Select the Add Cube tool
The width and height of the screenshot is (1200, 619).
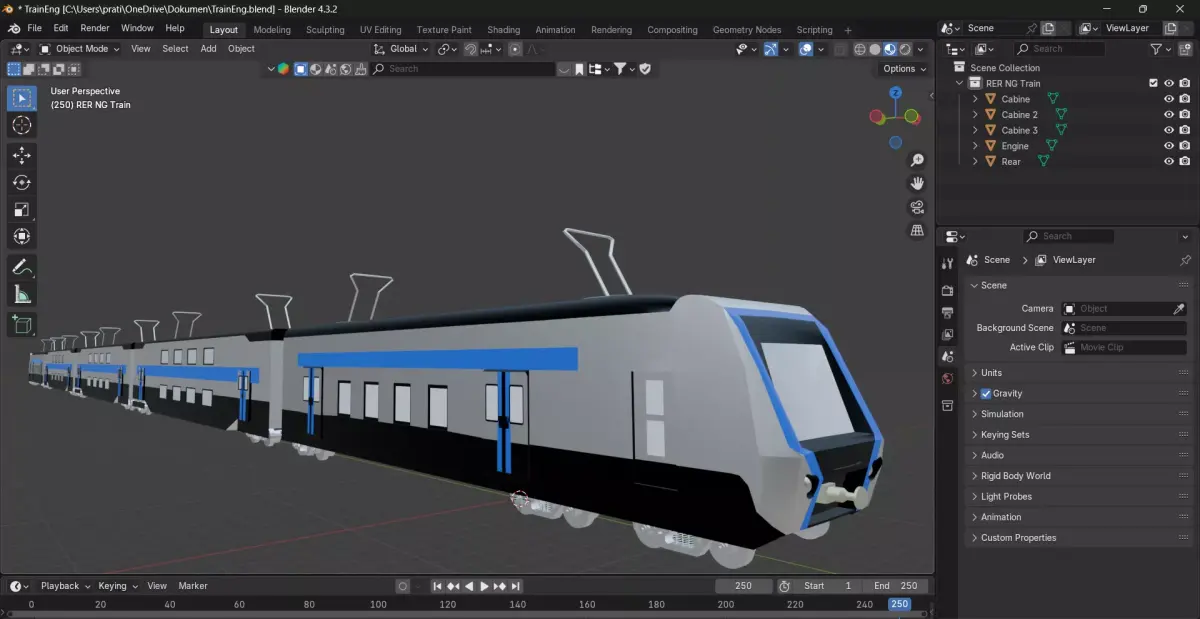[22, 324]
